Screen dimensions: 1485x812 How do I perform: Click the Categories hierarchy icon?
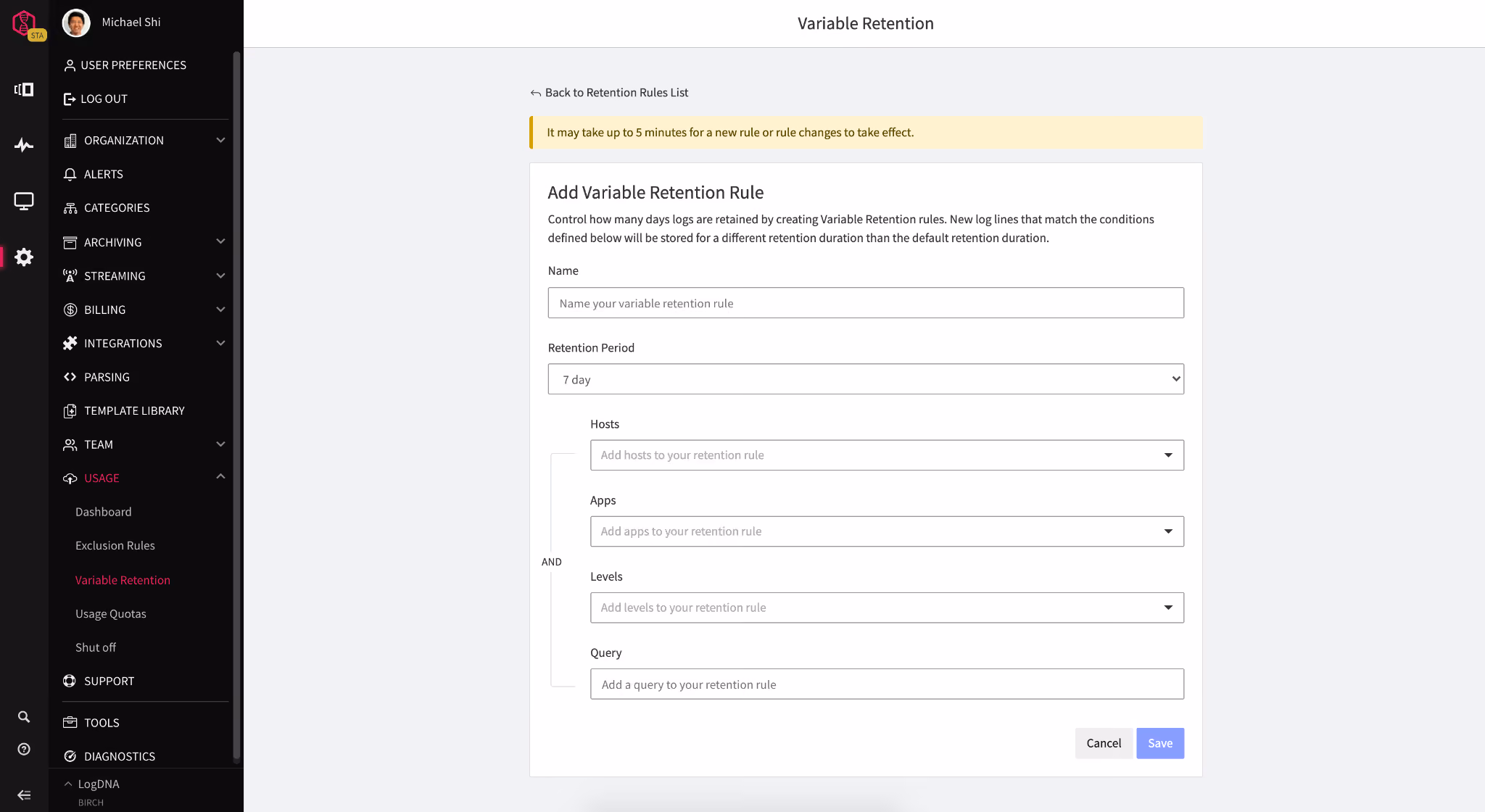(x=70, y=208)
